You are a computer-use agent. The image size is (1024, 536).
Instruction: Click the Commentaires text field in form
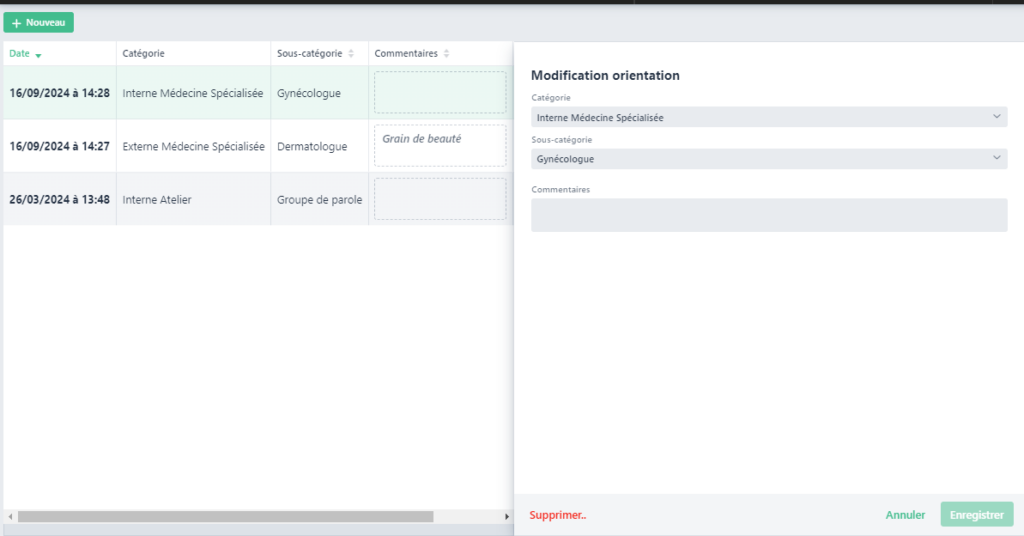[768, 215]
